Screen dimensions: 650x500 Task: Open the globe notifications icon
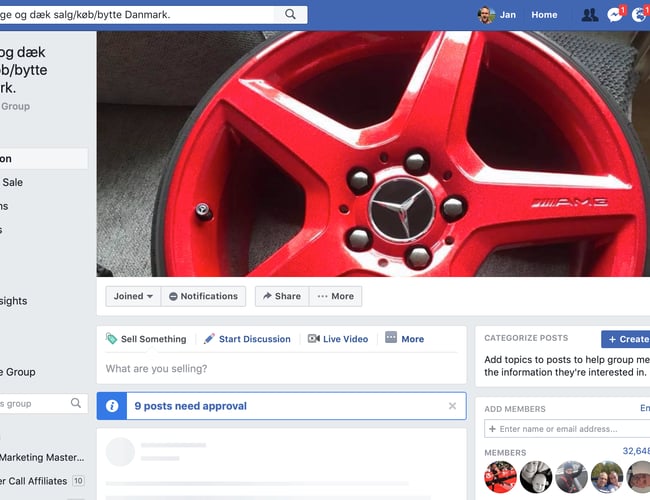[639, 15]
